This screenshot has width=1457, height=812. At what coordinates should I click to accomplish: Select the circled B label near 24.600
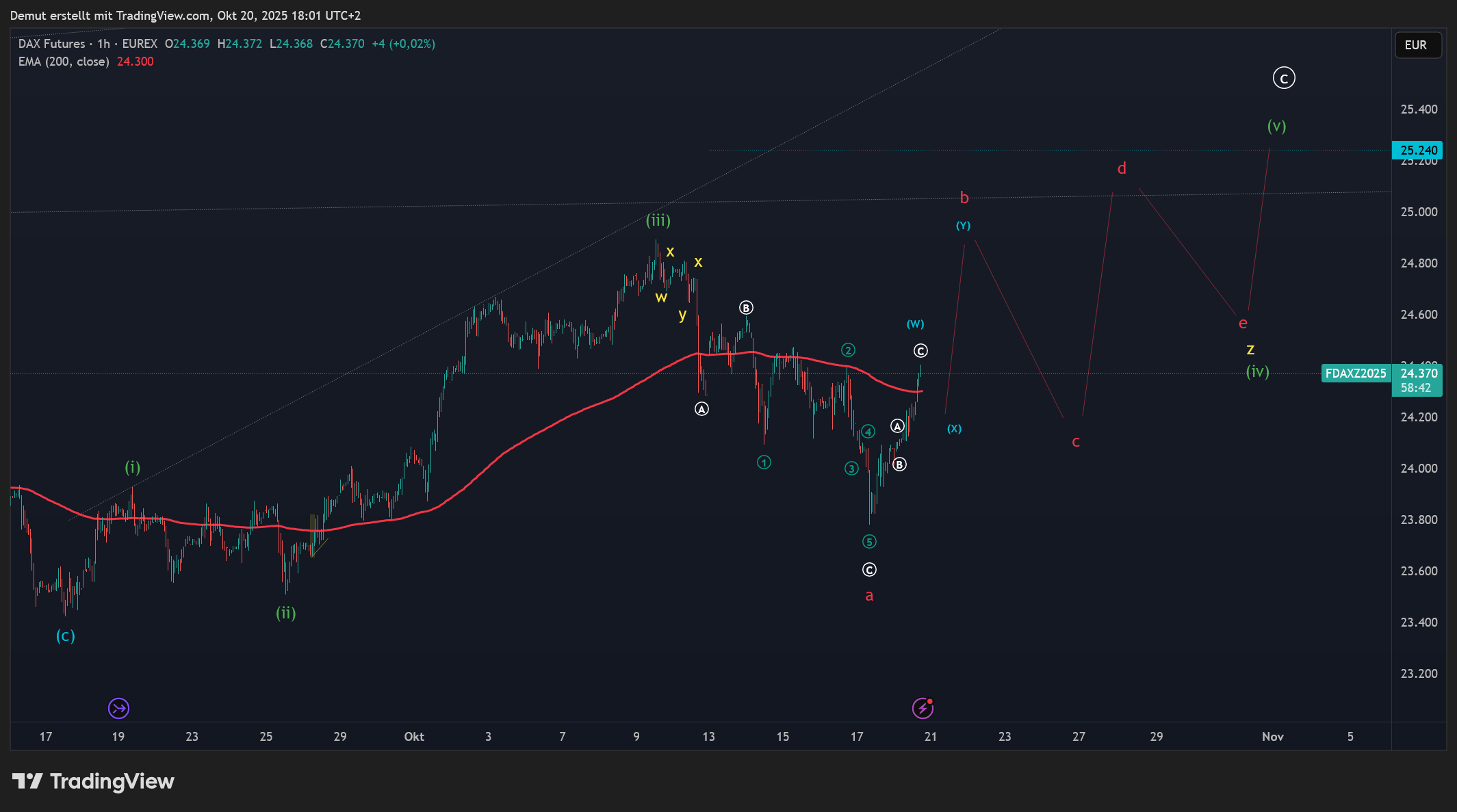pos(746,308)
